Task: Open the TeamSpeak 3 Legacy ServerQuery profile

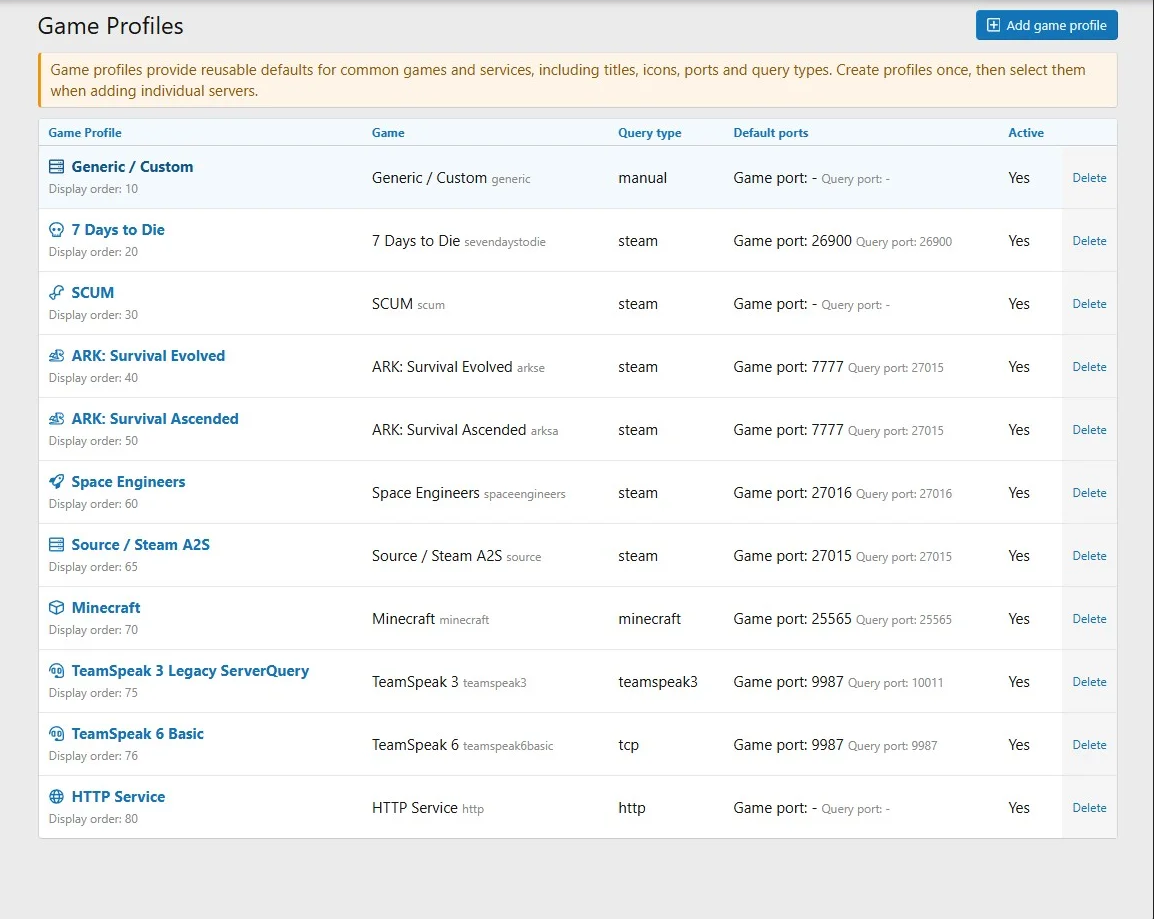Action: point(190,671)
